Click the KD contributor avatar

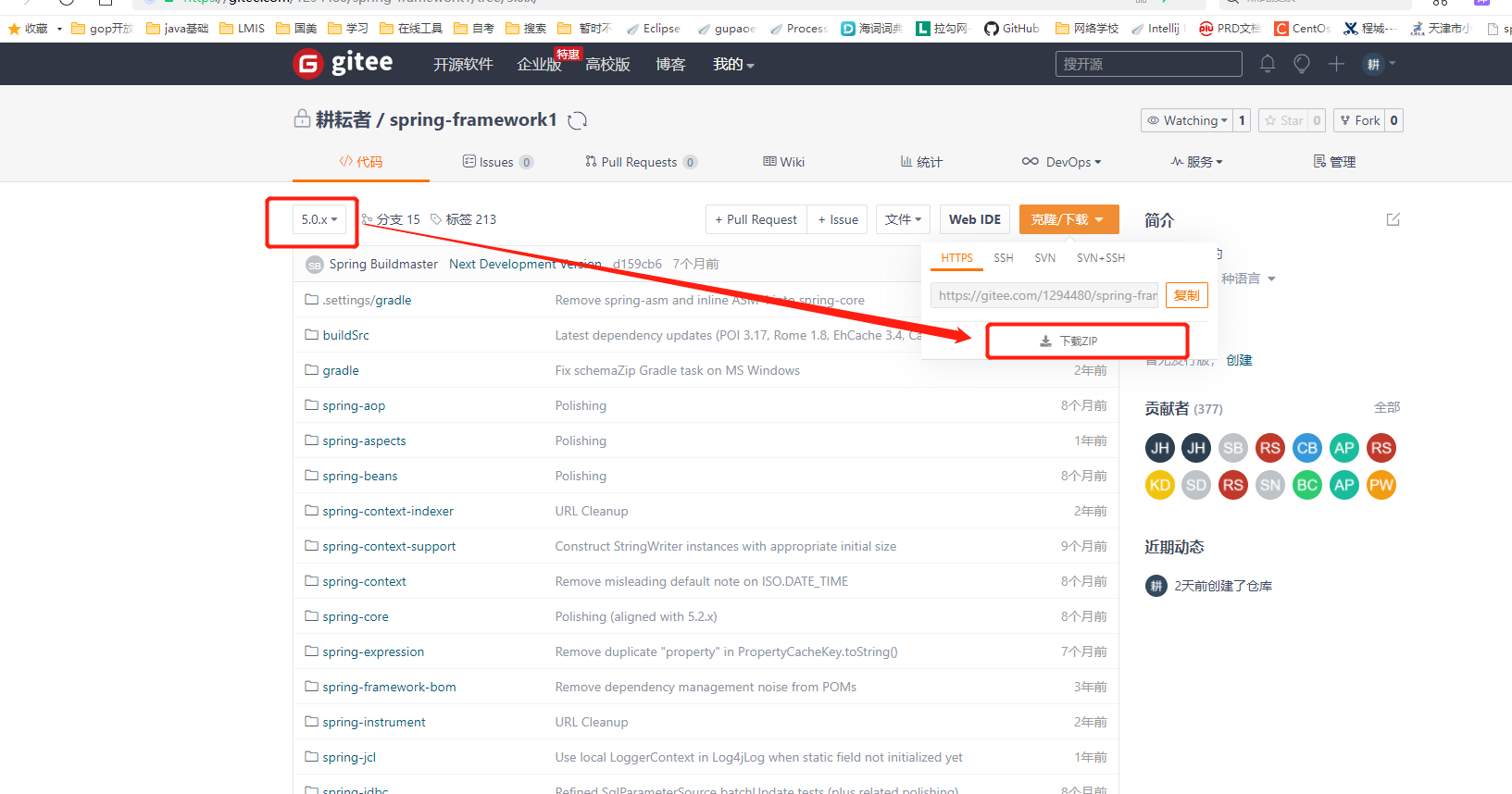click(1159, 485)
